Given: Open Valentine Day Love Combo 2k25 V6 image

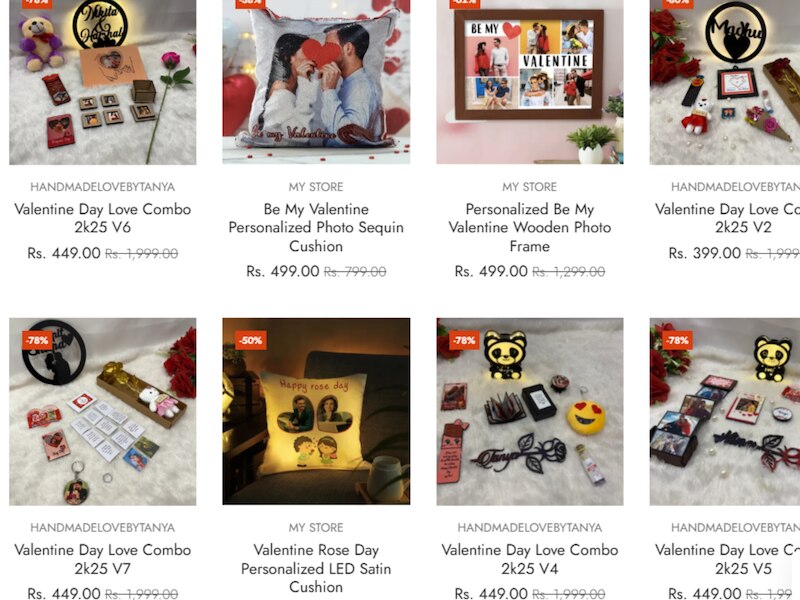Looking at the screenshot, I should (x=103, y=82).
